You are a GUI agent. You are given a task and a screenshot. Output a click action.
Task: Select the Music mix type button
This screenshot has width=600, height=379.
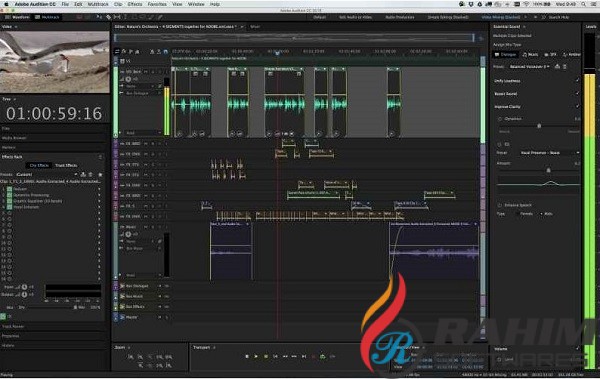pyautogui.click(x=530, y=55)
